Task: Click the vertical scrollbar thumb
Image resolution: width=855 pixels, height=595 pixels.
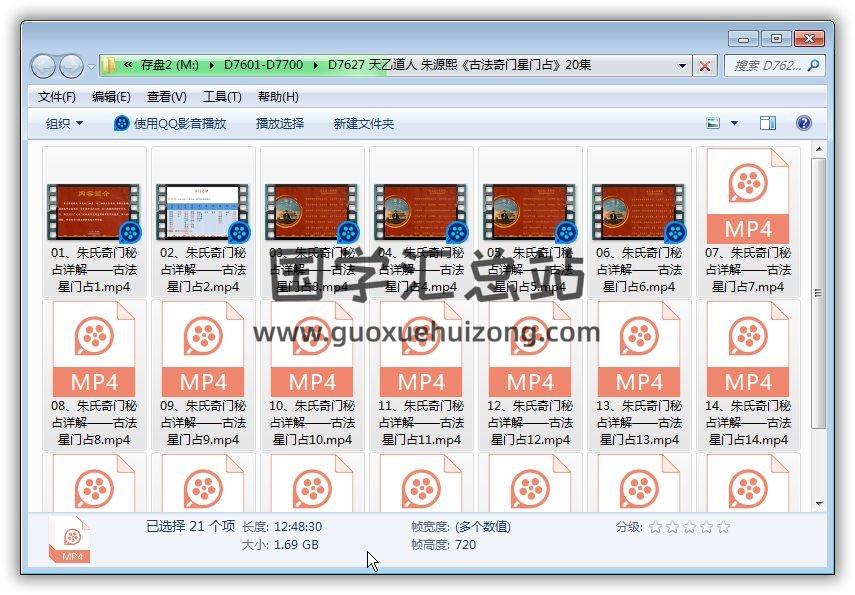Action: (x=819, y=290)
